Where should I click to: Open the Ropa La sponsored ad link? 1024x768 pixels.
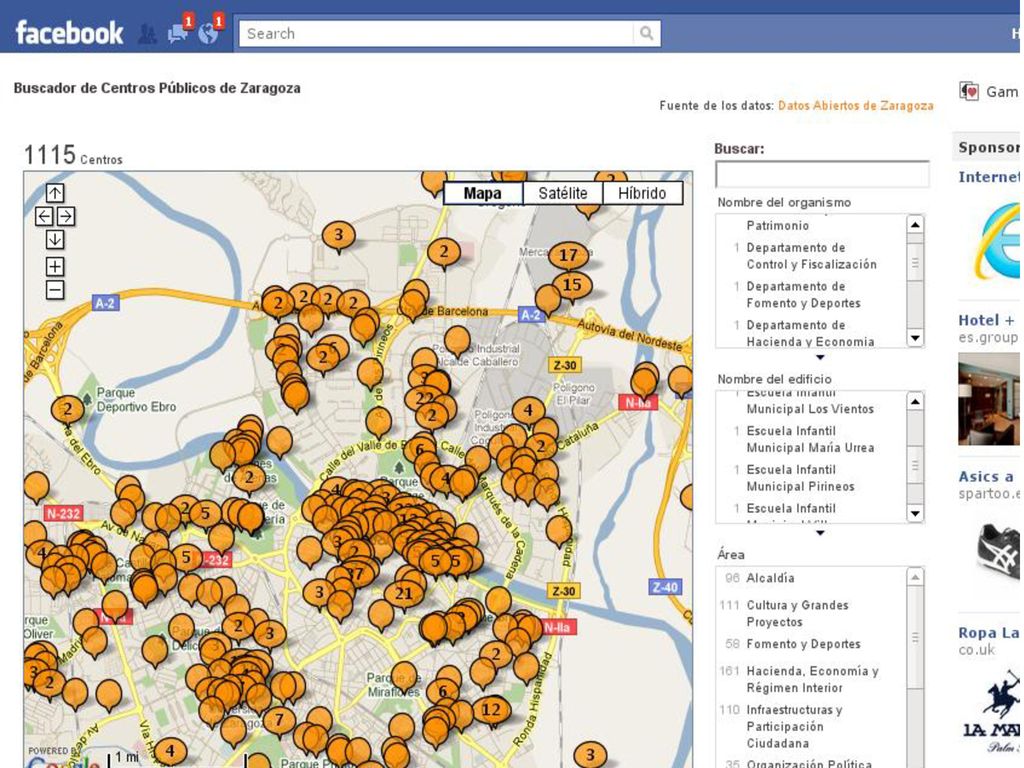pos(989,633)
